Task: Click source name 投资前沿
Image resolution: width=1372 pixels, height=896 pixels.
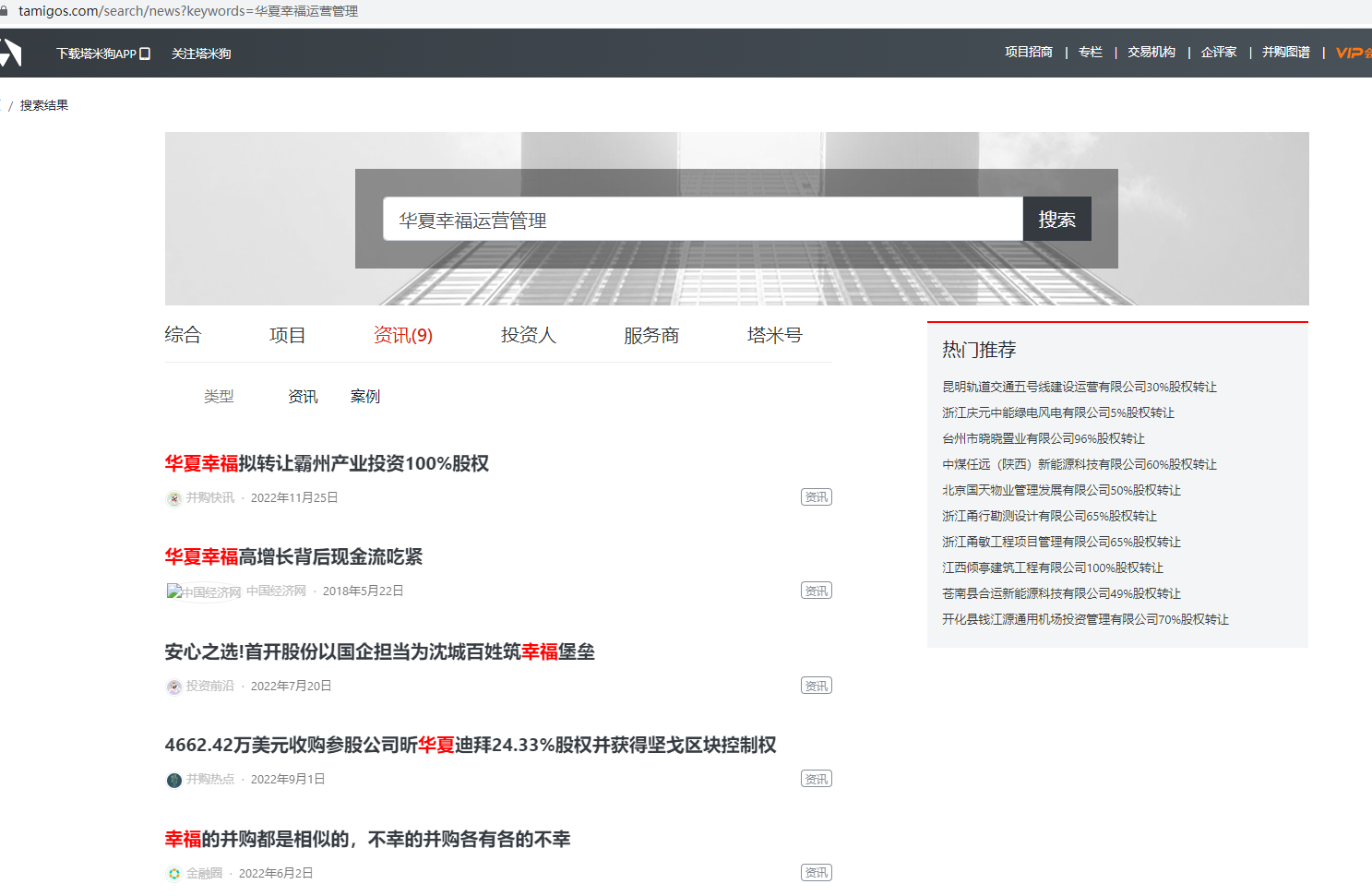Action: point(210,686)
